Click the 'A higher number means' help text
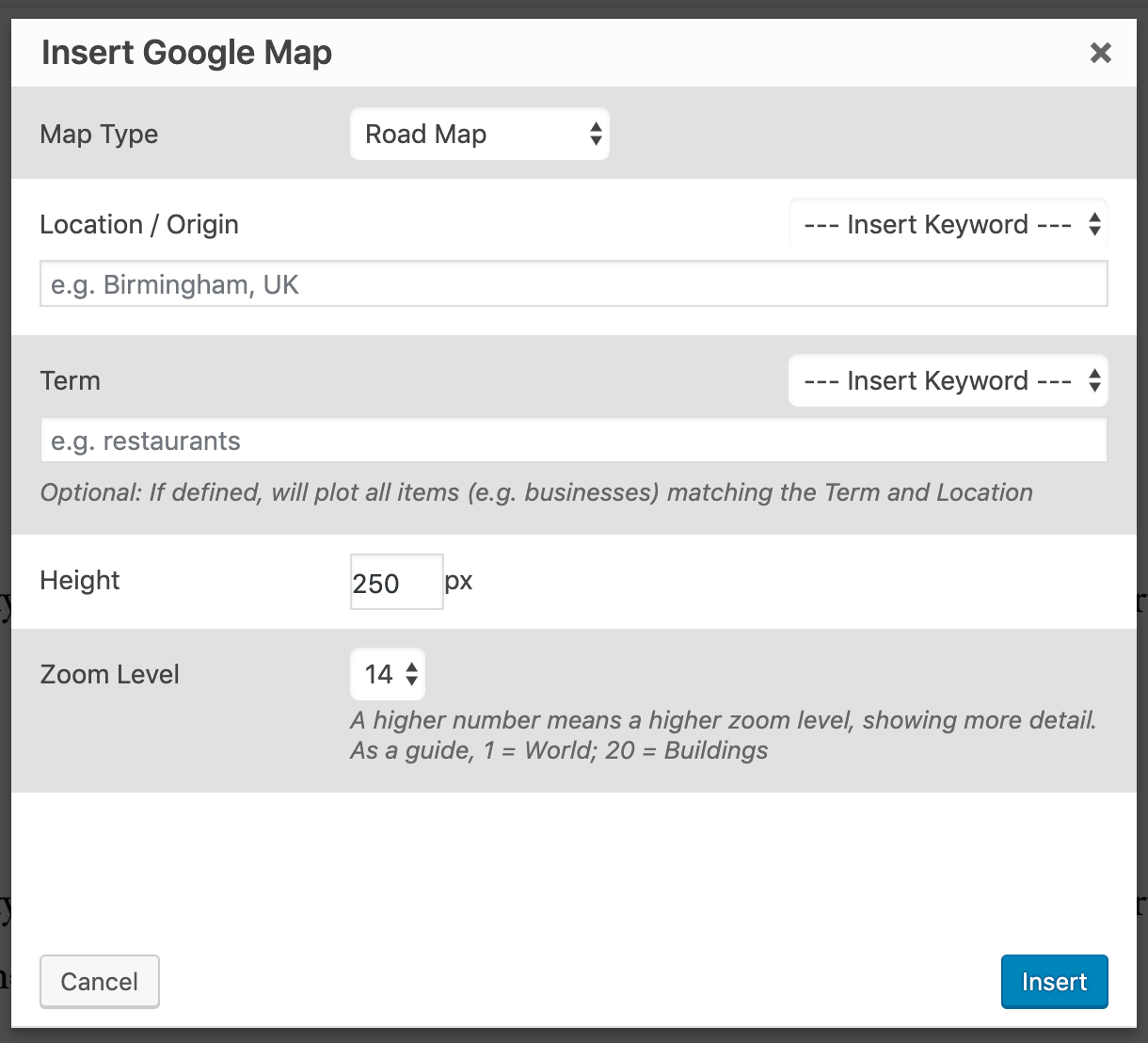 pos(724,735)
